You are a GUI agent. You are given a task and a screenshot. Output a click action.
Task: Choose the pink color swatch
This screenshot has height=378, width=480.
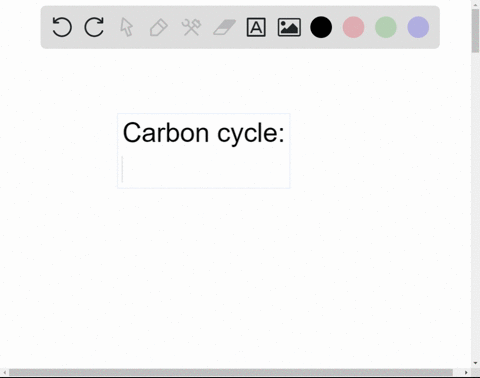point(353,27)
